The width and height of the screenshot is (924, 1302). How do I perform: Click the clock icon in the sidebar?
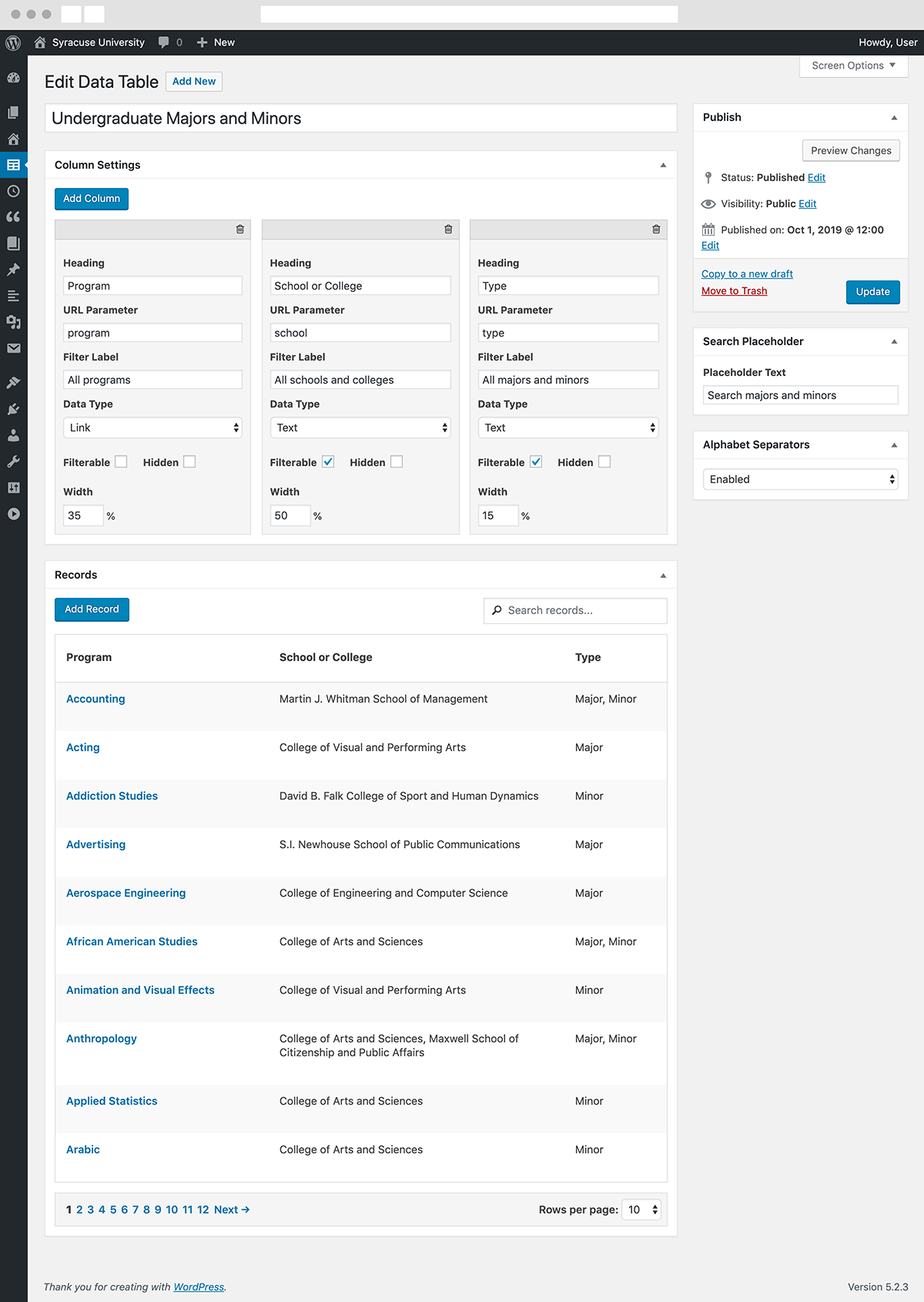click(x=13, y=191)
